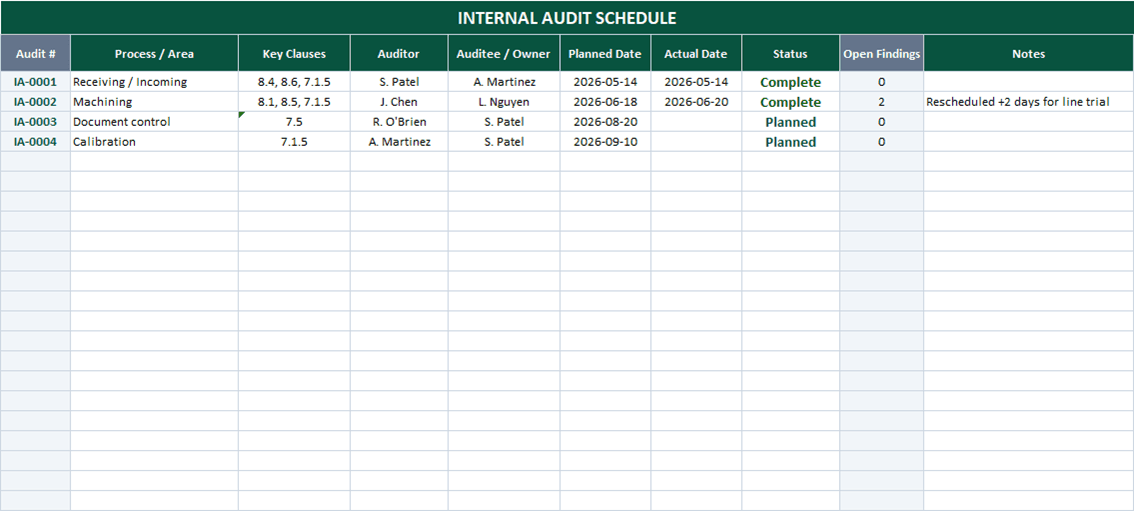
Task: Select auditee S. Patel in Calibration row
Action: [x=504, y=142]
